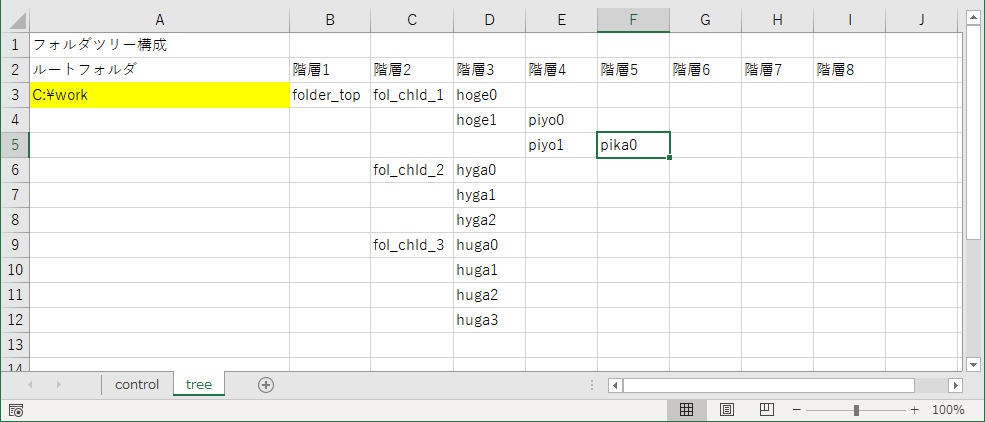Go to previous sheet tab arrow
985x422 pixels.
(30, 384)
